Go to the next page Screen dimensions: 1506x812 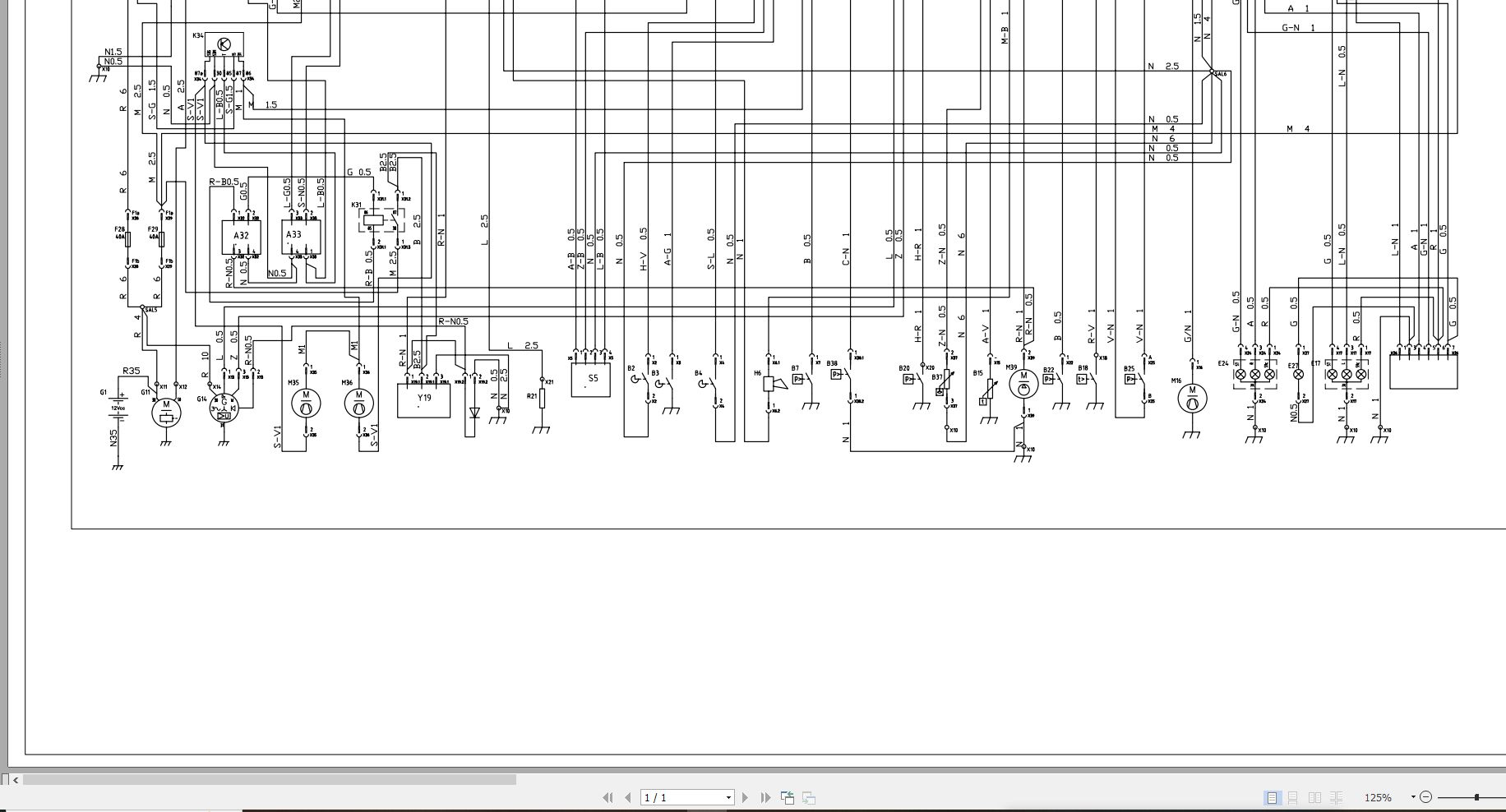click(x=746, y=797)
